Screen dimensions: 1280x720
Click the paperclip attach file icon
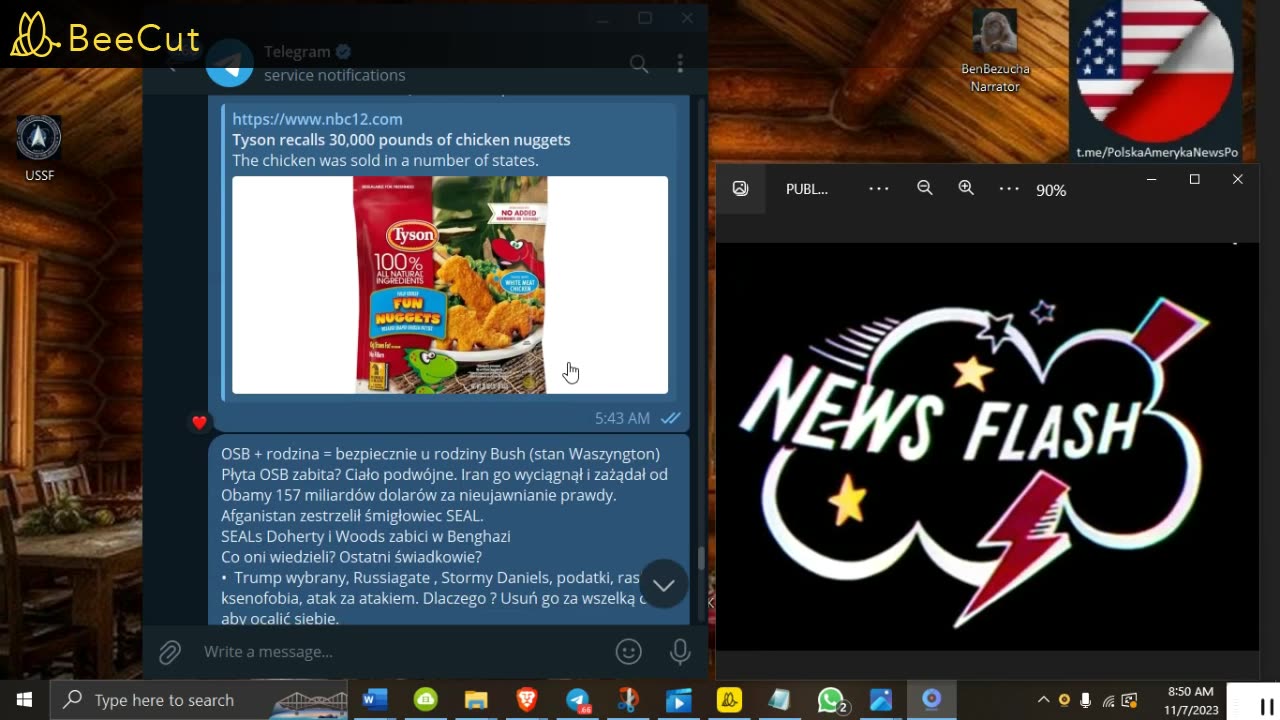click(170, 652)
